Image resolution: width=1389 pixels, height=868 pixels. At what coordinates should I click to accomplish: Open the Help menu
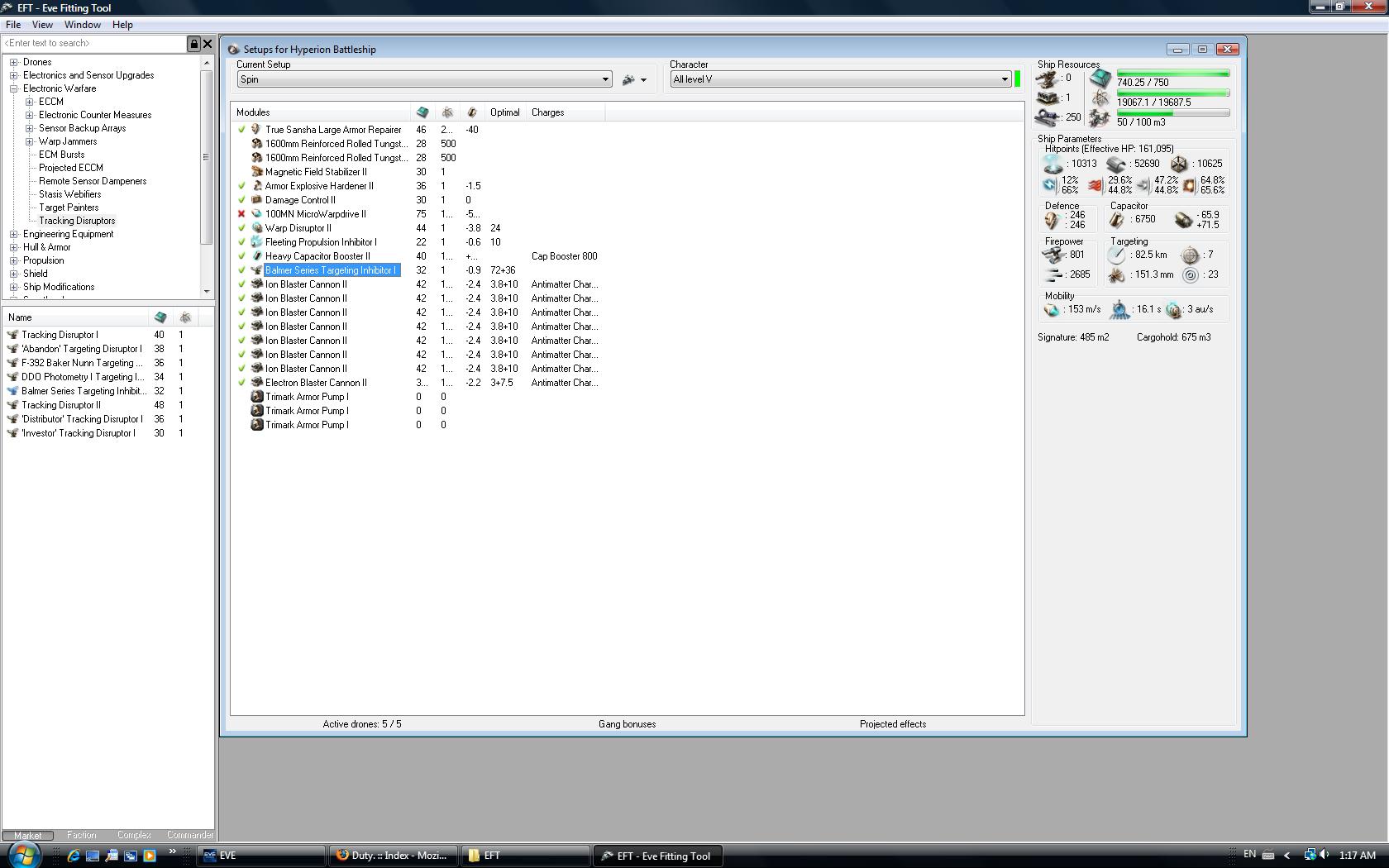122,25
